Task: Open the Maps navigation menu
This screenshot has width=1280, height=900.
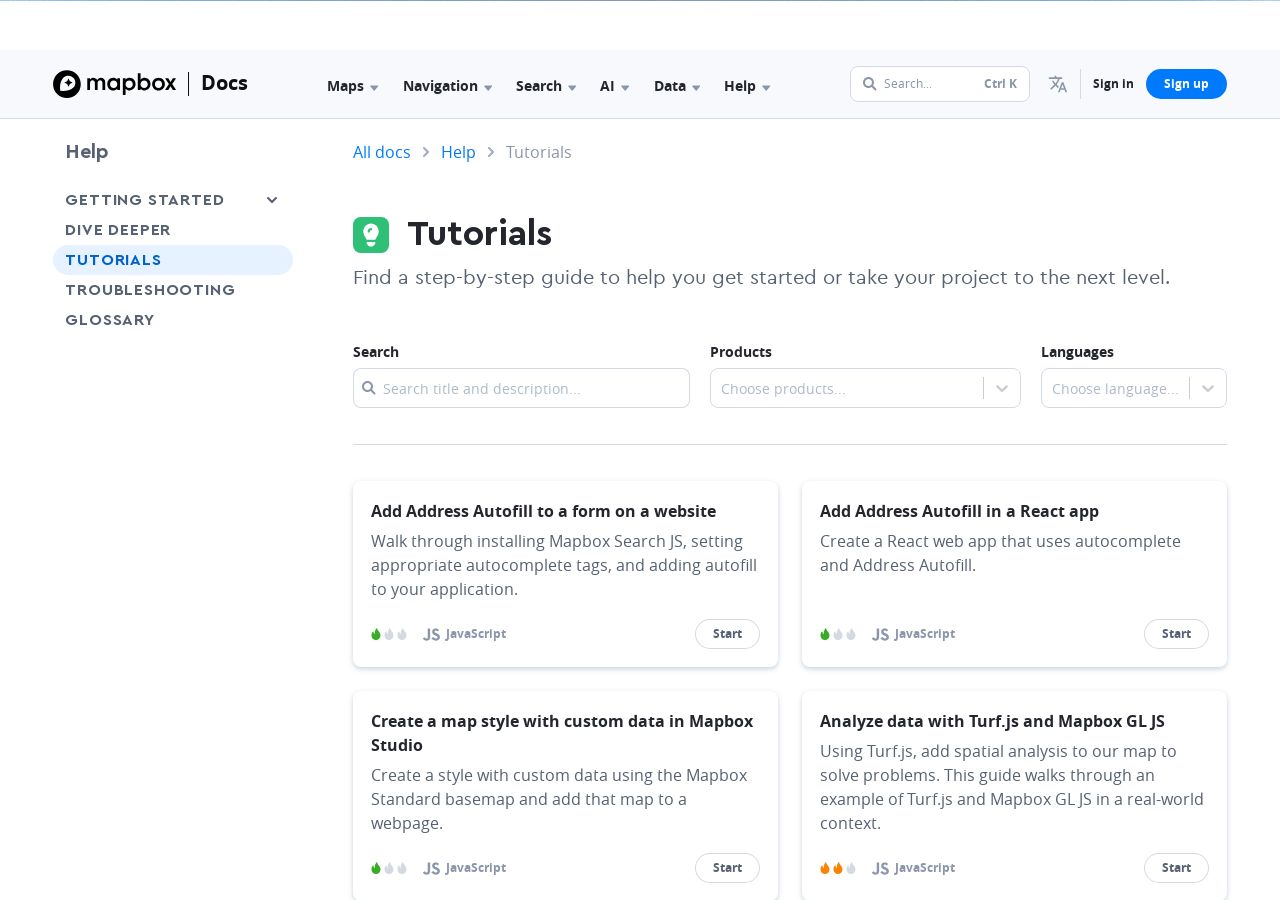Action: 353,86
